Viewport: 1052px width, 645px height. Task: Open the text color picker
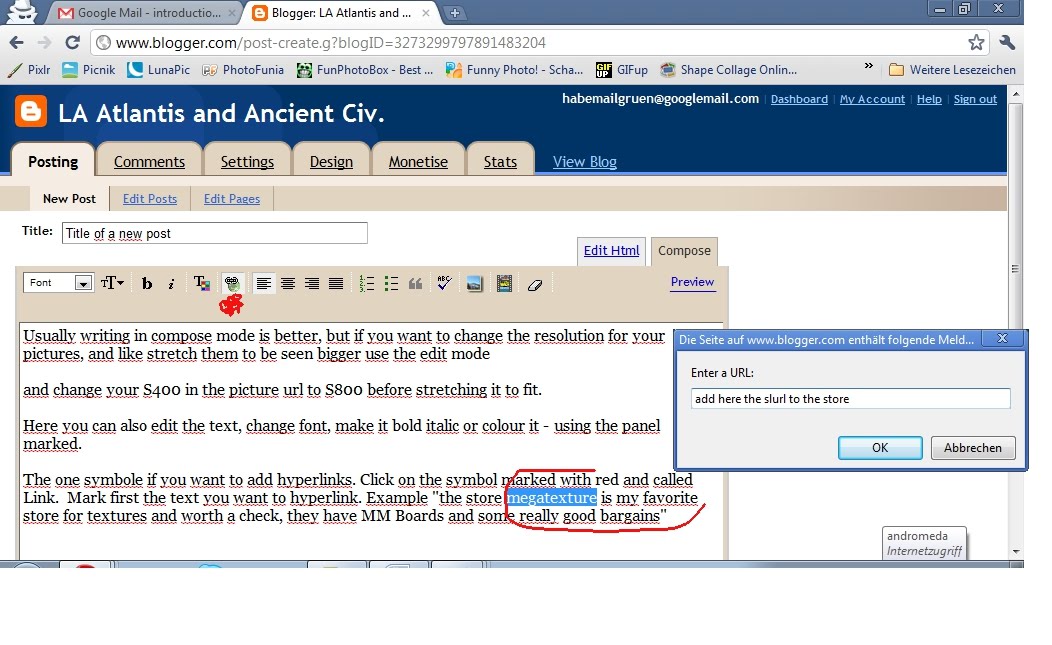(x=201, y=283)
